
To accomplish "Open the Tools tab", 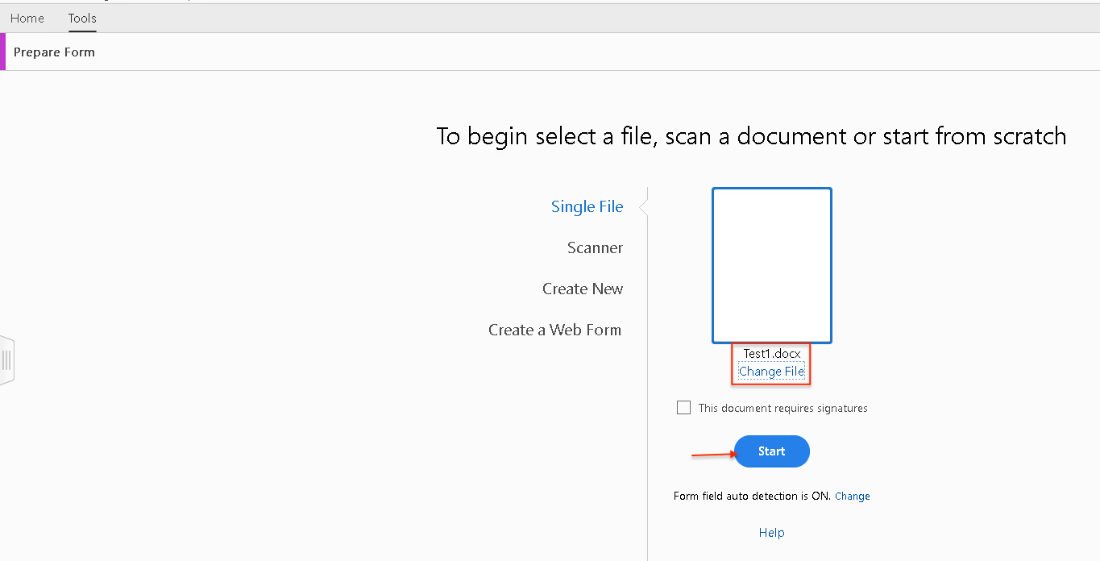I will click(x=82, y=18).
